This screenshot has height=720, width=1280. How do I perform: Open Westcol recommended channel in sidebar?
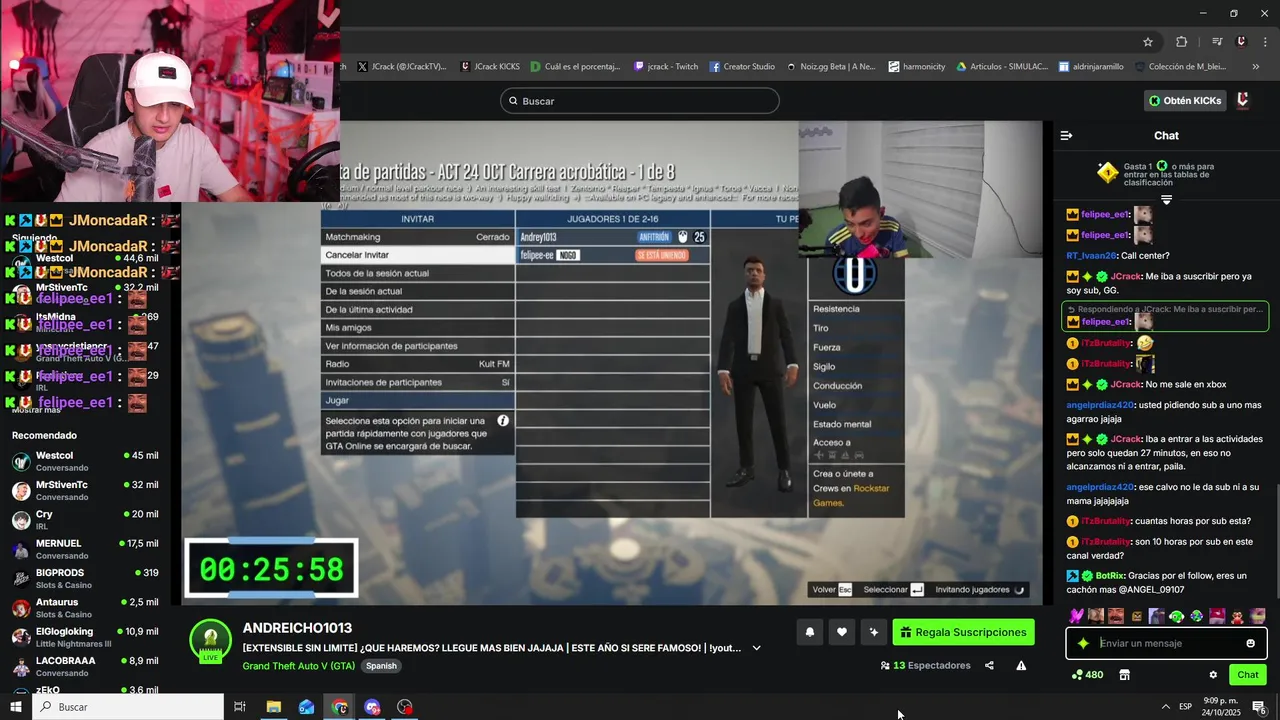pos(85,461)
